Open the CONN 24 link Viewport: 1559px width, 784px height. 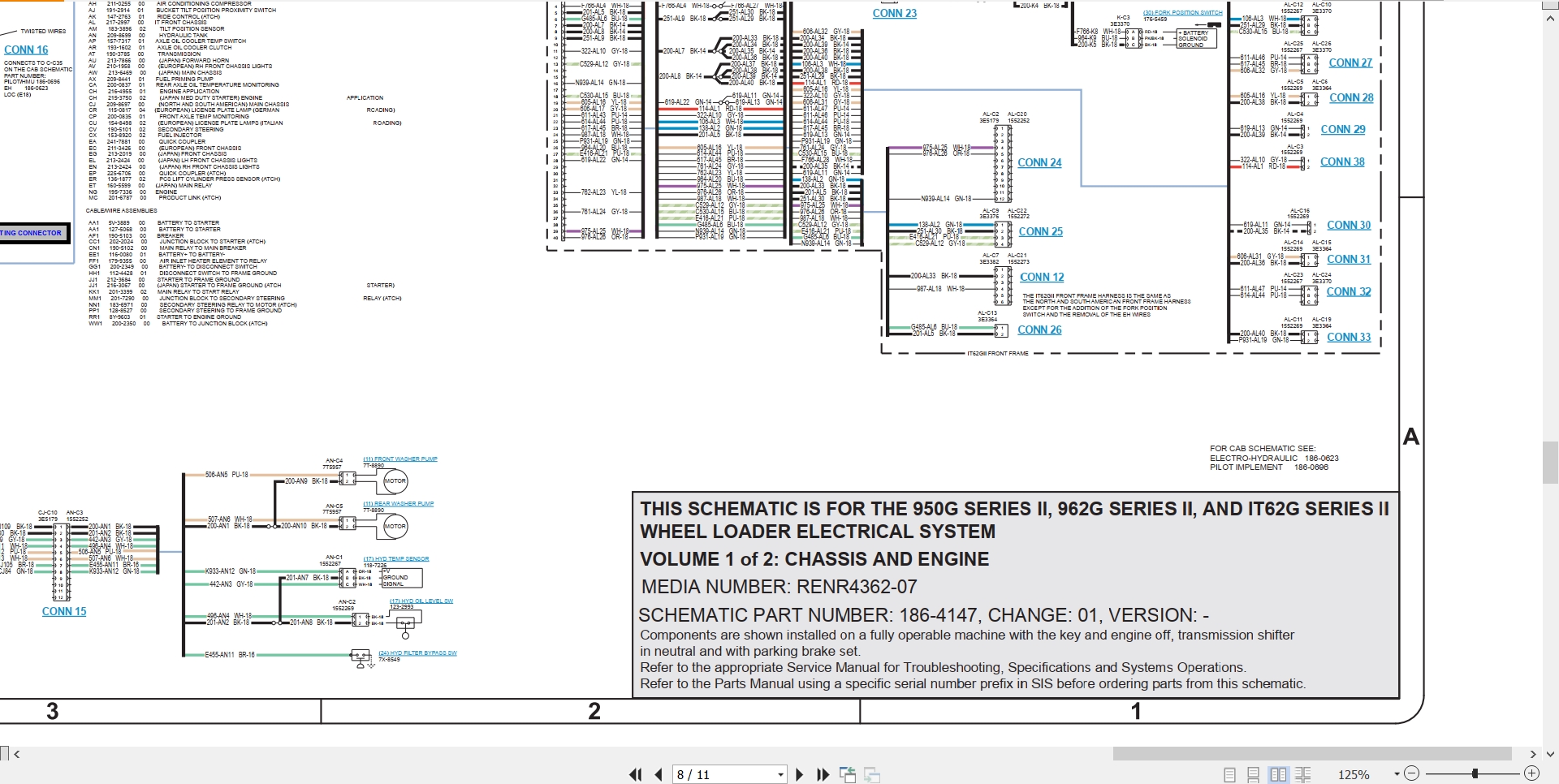tap(1039, 162)
